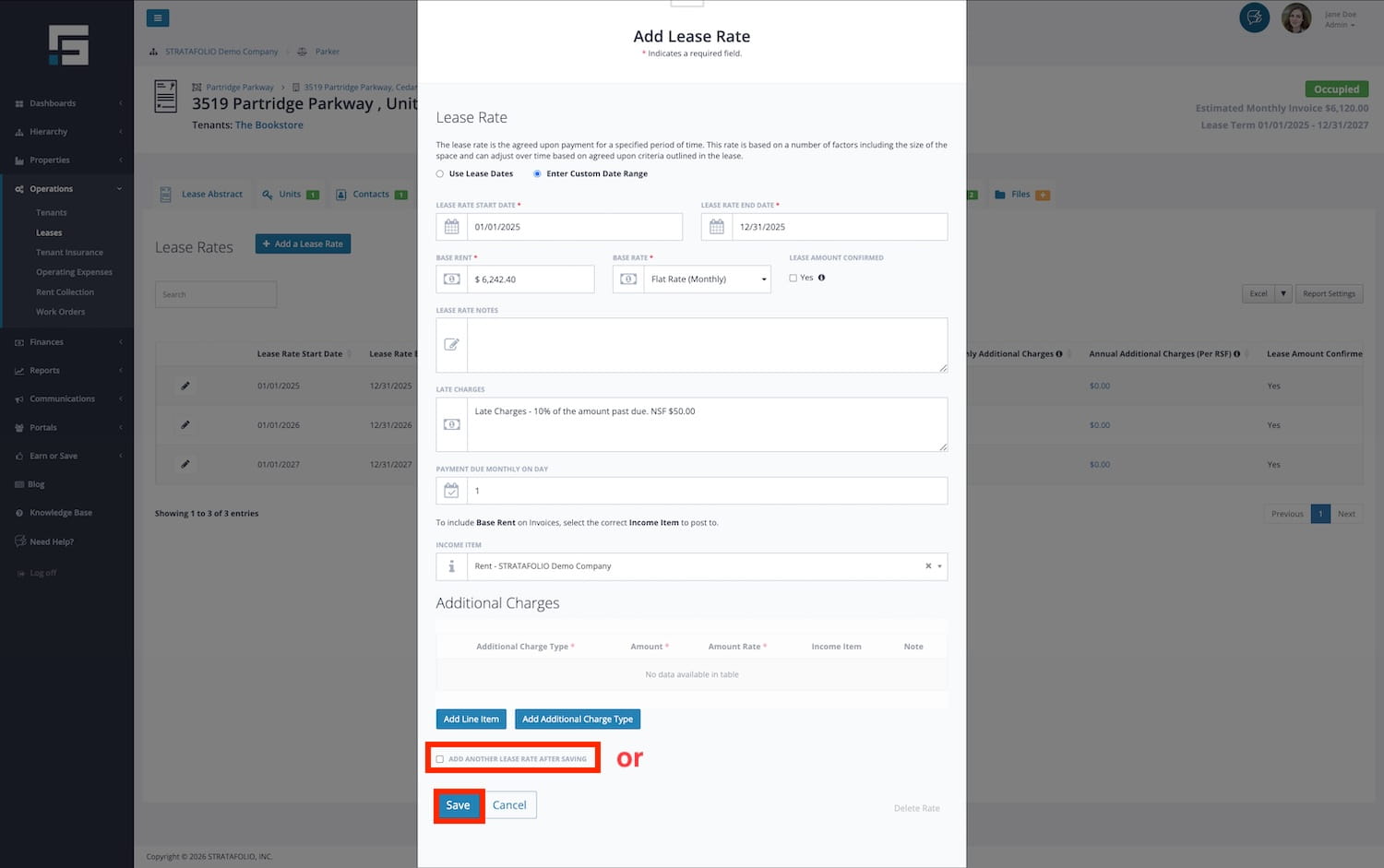The height and width of the screenshot is (868, 1384).
Task: Check the Lease Amount Confirmed Yes box
Action: (793, 278)
